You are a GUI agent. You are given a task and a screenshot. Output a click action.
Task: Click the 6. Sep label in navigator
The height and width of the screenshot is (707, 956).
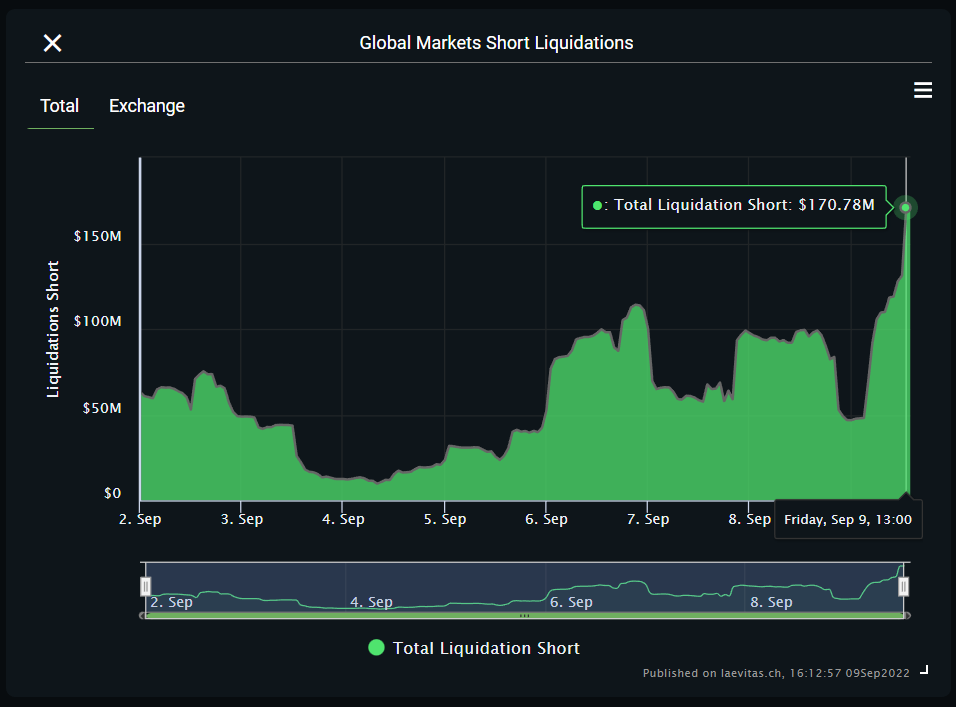[x=571, y=602]
